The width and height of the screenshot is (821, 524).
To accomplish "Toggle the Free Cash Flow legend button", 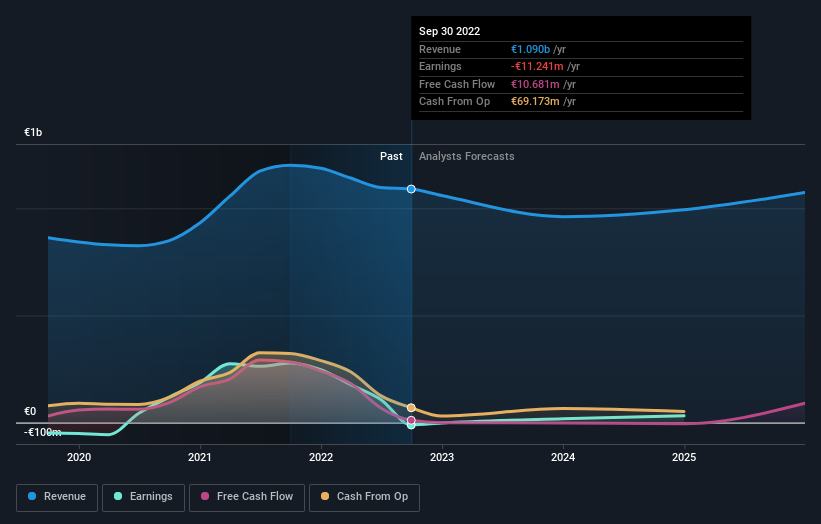I will 247,497.
